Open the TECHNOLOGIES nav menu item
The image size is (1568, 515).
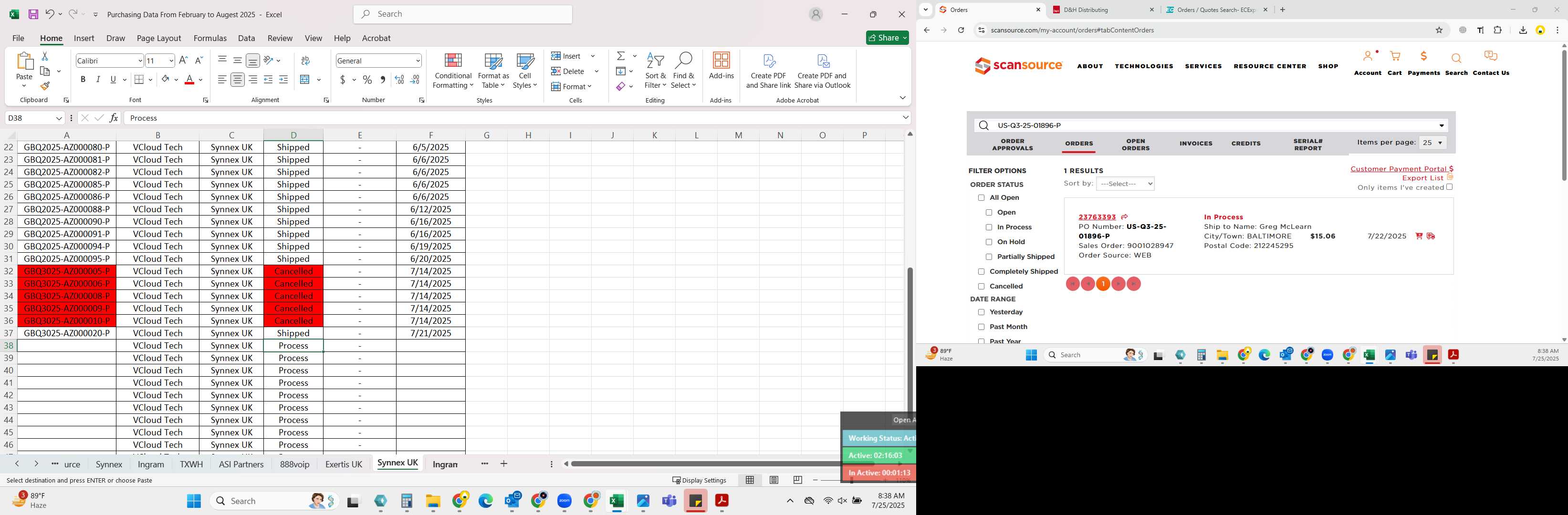[1144, 66]
